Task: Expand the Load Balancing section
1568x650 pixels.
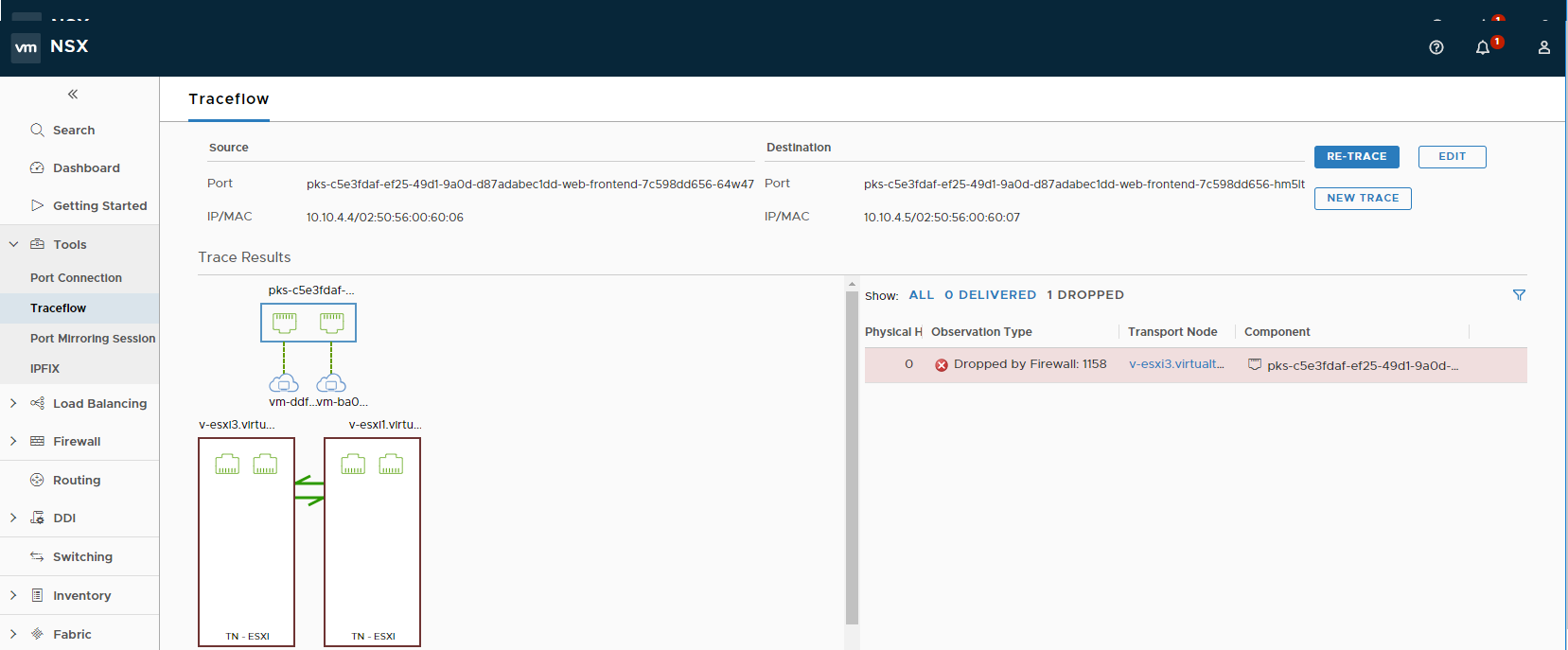Action: 13,403
